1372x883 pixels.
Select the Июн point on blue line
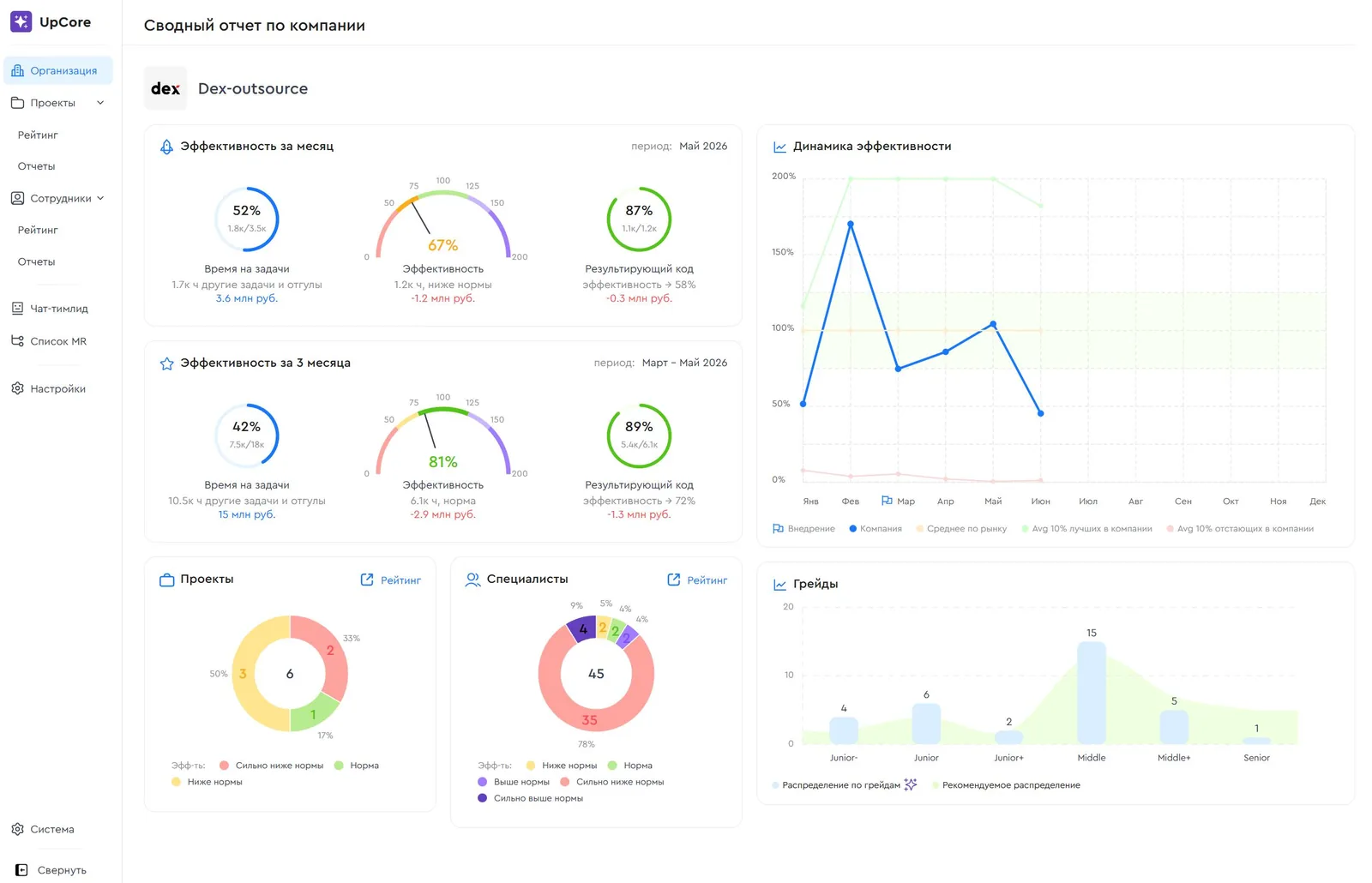tap(1041, 413)
